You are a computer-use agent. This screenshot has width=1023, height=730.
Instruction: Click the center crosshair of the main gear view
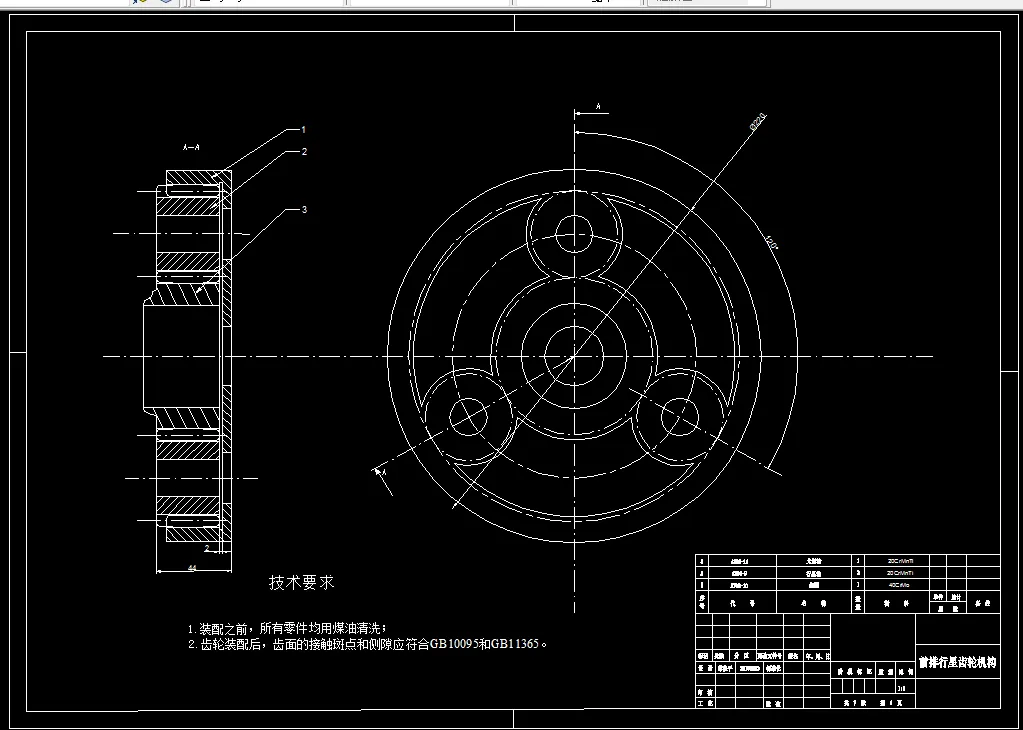pyautogui.click(x=575, y=358)
